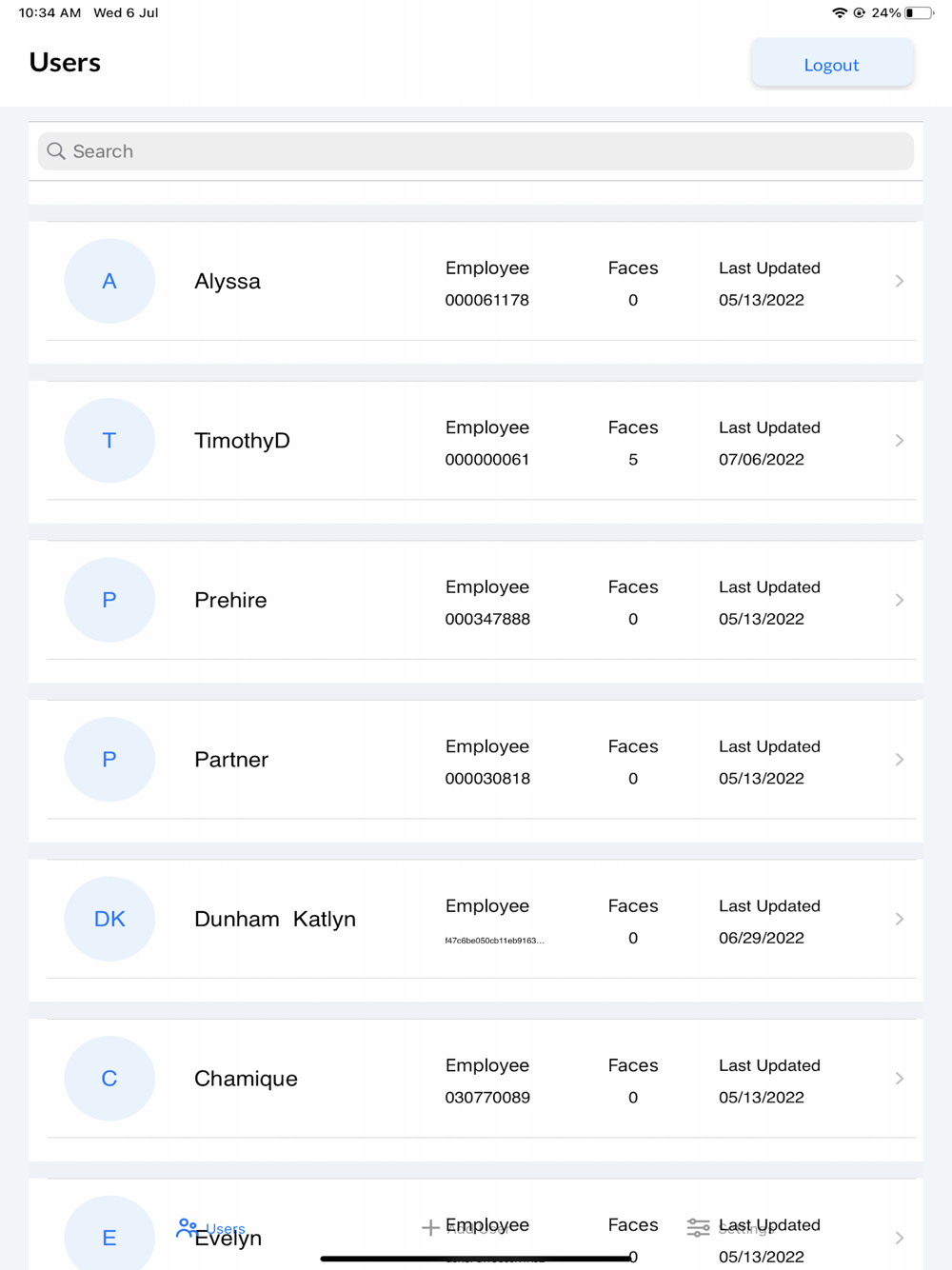Tap the Wi-Fi status icon
This screenshot has width=952, height=1270.
tap(840, 13)
